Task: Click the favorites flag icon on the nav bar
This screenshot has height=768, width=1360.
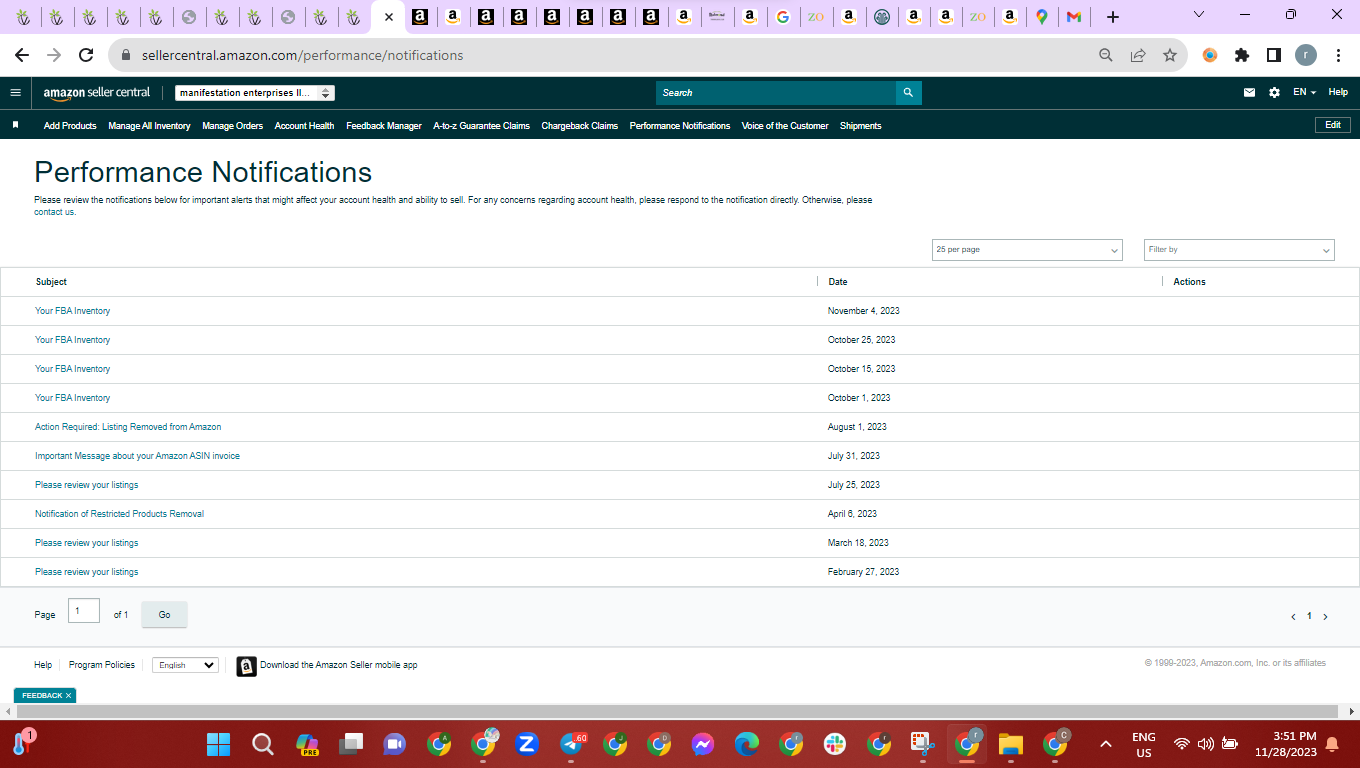Action: click(15, 125)
